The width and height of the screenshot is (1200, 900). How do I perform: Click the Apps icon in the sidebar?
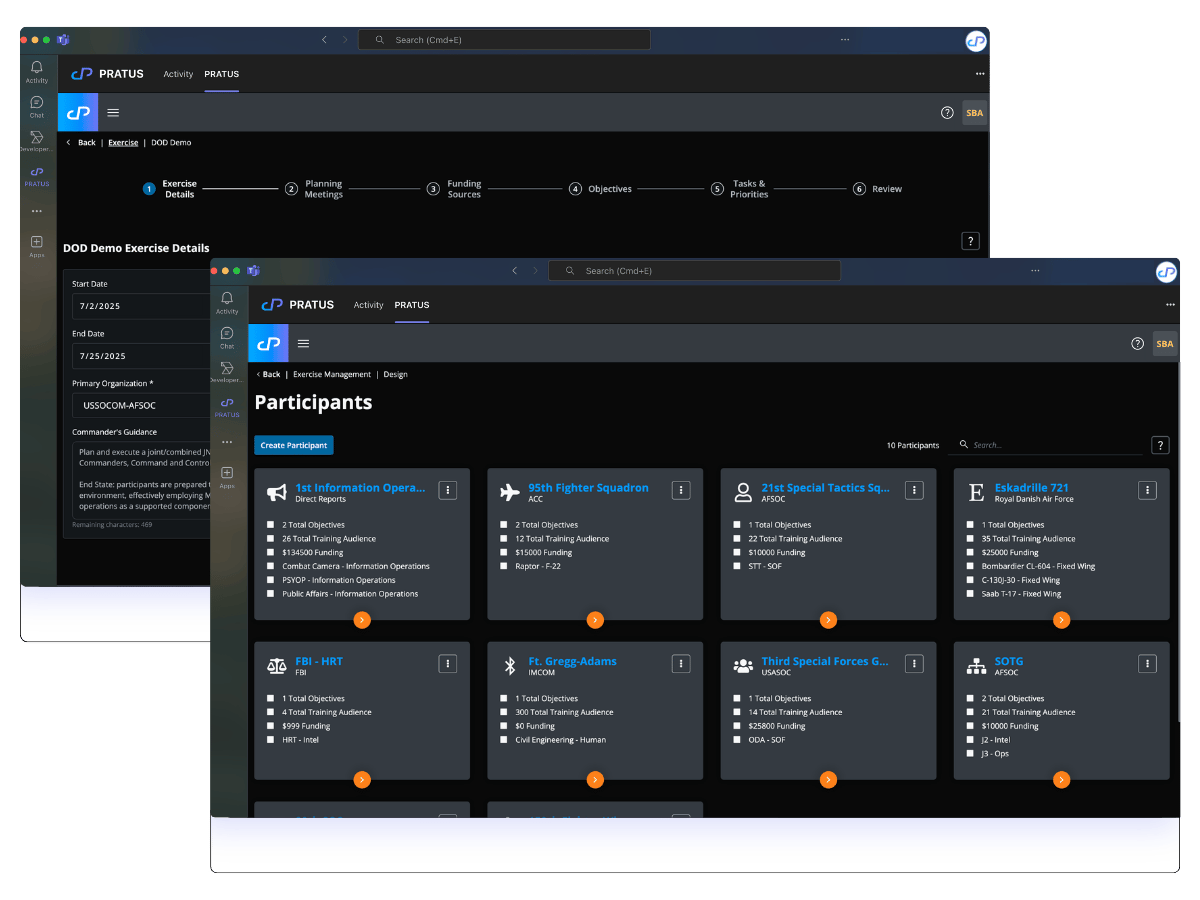(x=227, y=472)
